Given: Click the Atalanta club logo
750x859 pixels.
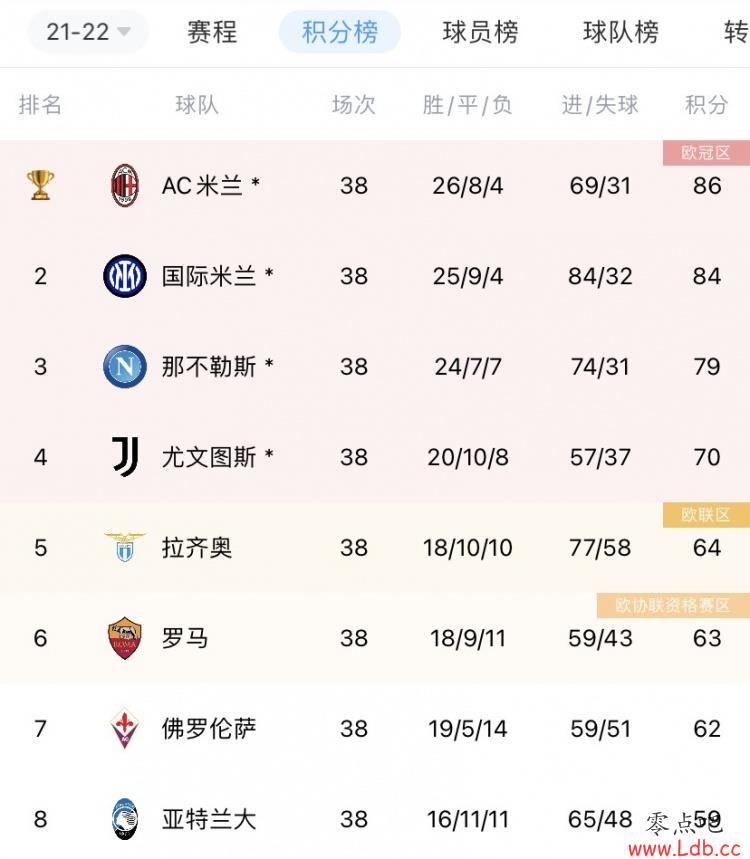Looking at the screenshot, I should pyautogui.click(x=125, y=819).
